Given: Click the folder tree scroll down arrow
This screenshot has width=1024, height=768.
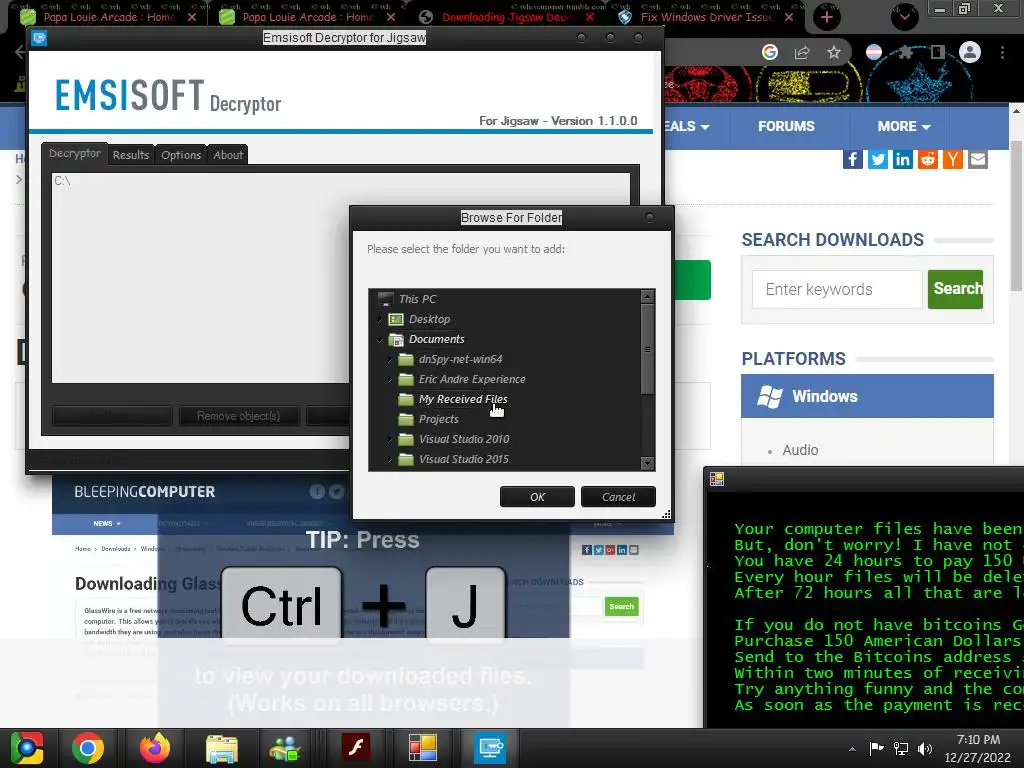Looking at the screenshot, I should [x=647, y=464].
